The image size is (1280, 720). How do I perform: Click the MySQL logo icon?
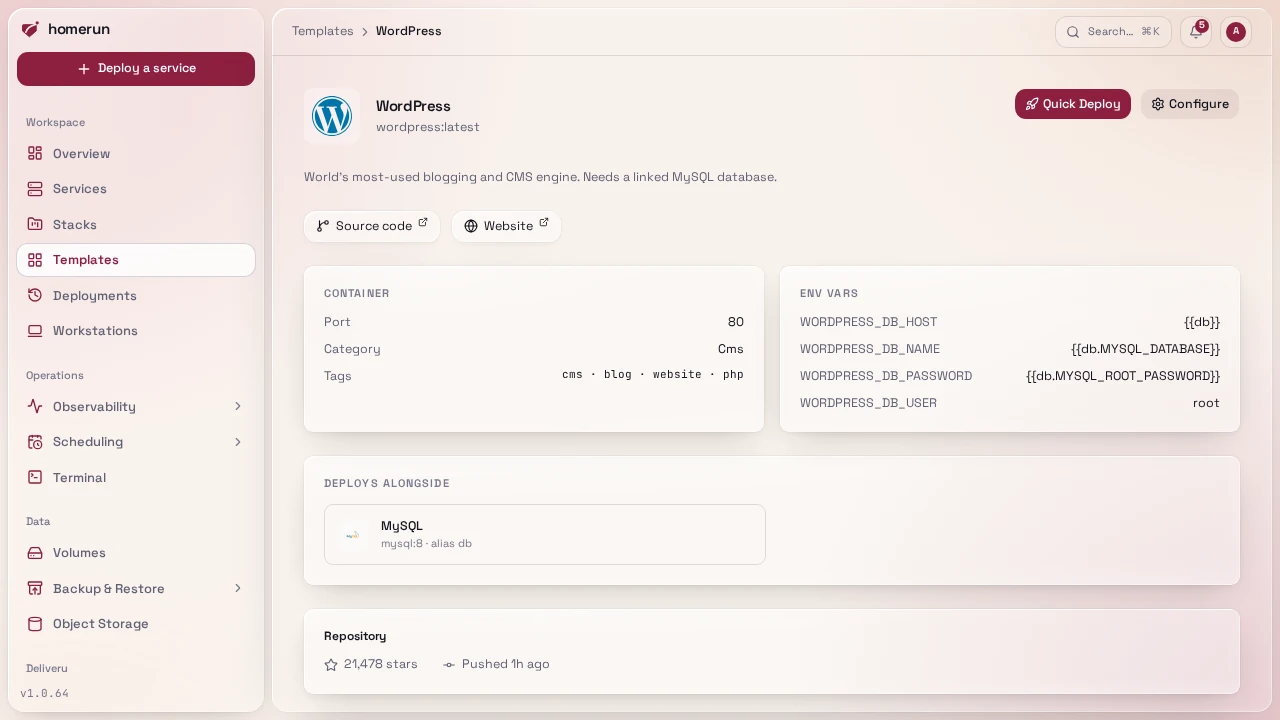pyautogui.click(x=352, y=535)
